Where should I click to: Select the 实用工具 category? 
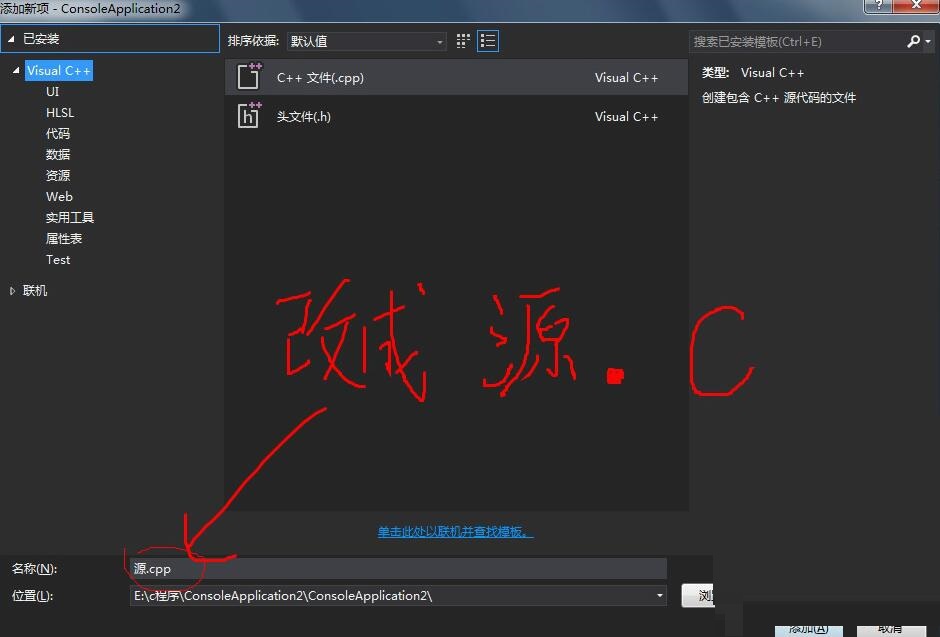coord(70,218)
